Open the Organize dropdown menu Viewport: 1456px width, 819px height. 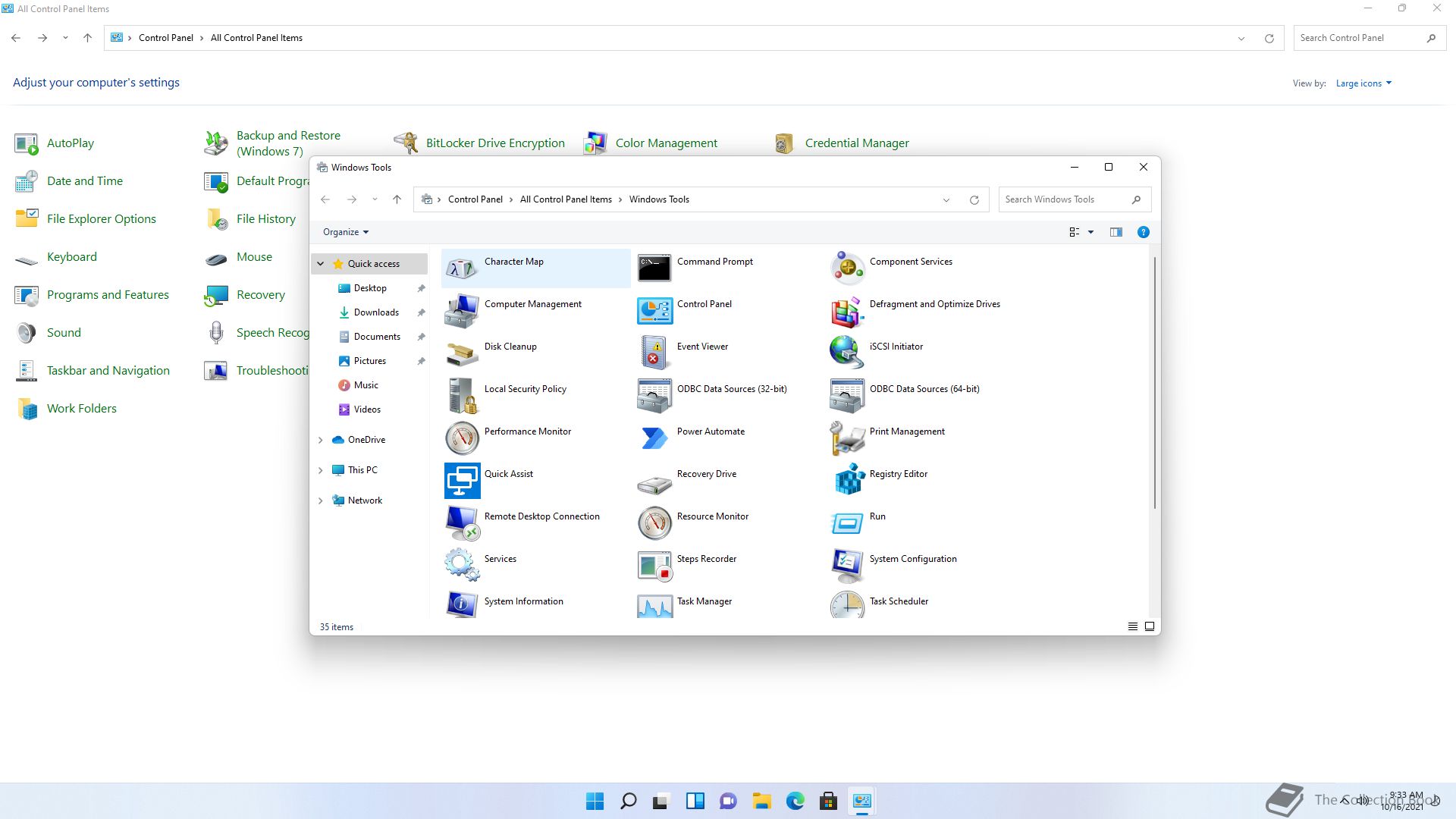pos(346,232)
